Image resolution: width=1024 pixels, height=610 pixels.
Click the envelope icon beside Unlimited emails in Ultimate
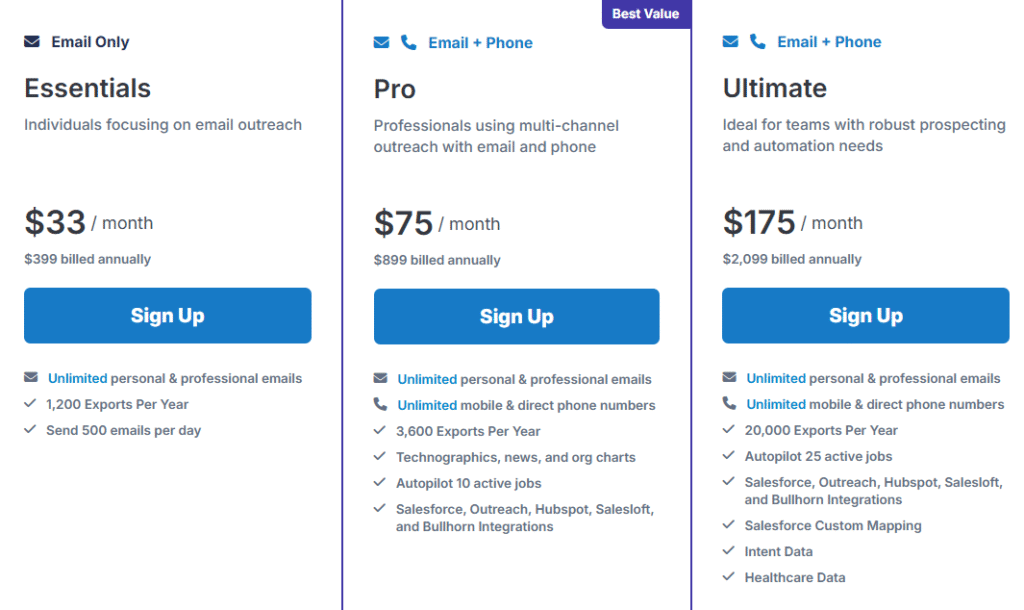(x=727, y=378)
